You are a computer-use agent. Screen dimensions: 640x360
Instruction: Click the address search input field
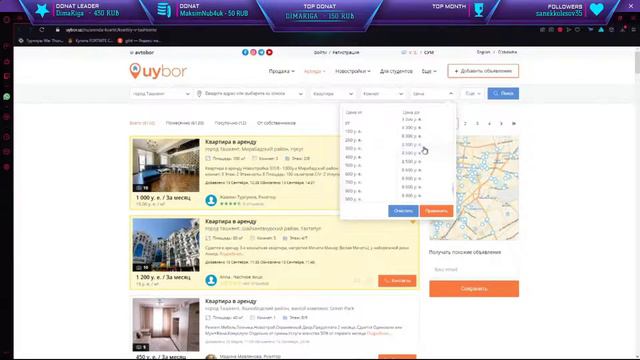250,93
